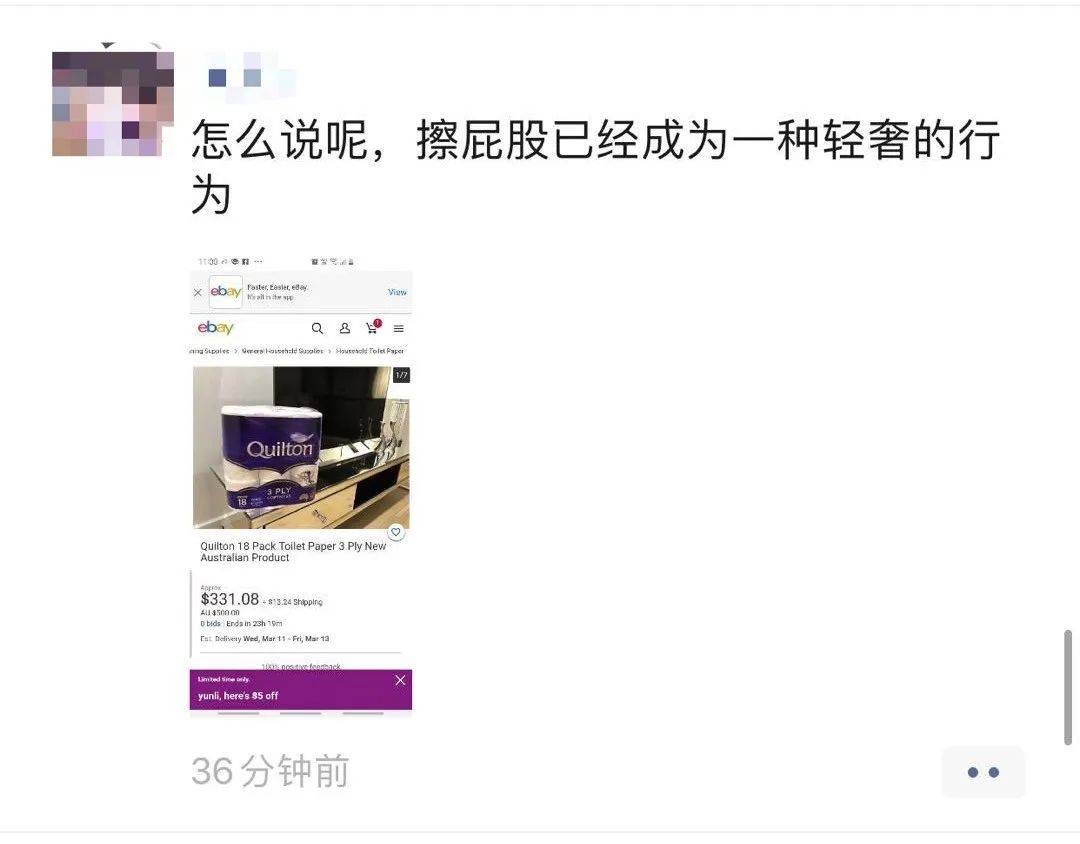The width and height of the screenshot is (1080, 844).
Task: Click the eBay logo in the site header
Action: pos(215,328)
